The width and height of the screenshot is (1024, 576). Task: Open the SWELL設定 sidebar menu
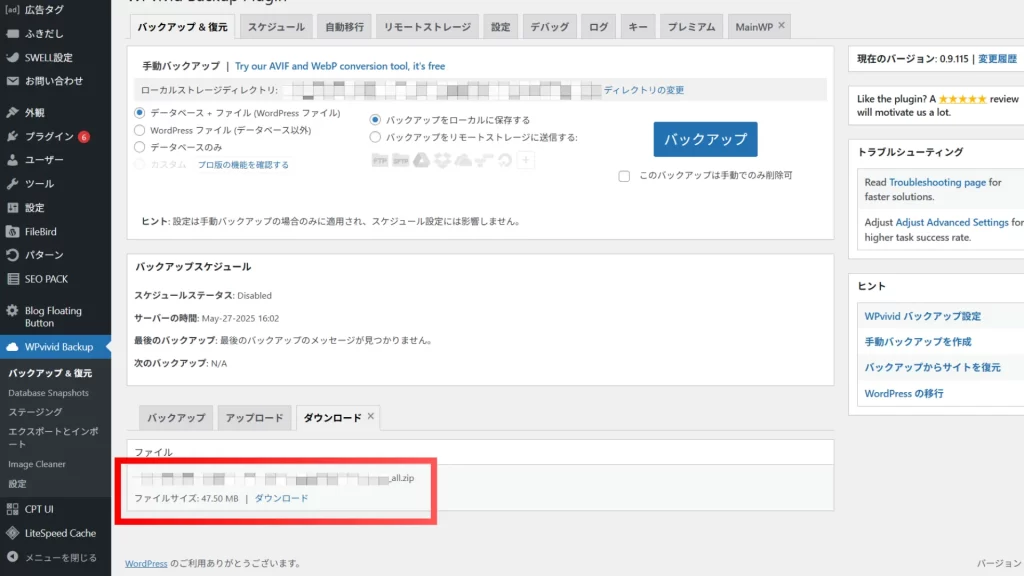click(48, 58)
